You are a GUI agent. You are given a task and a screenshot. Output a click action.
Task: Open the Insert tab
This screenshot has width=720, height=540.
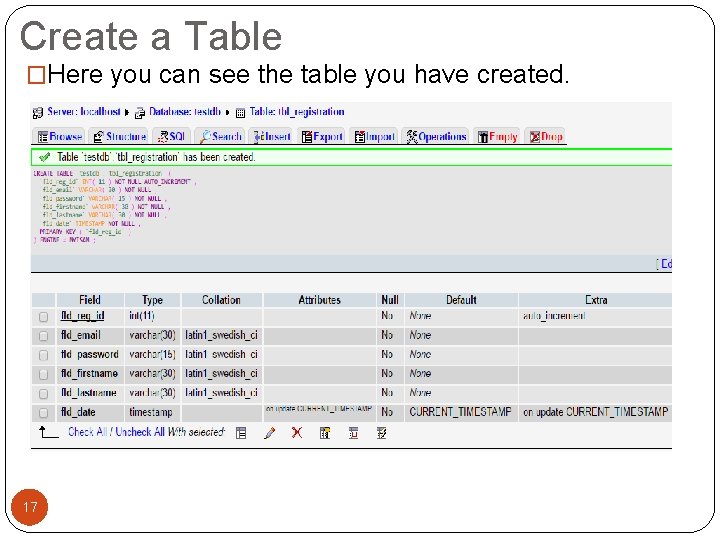[272, 136]
